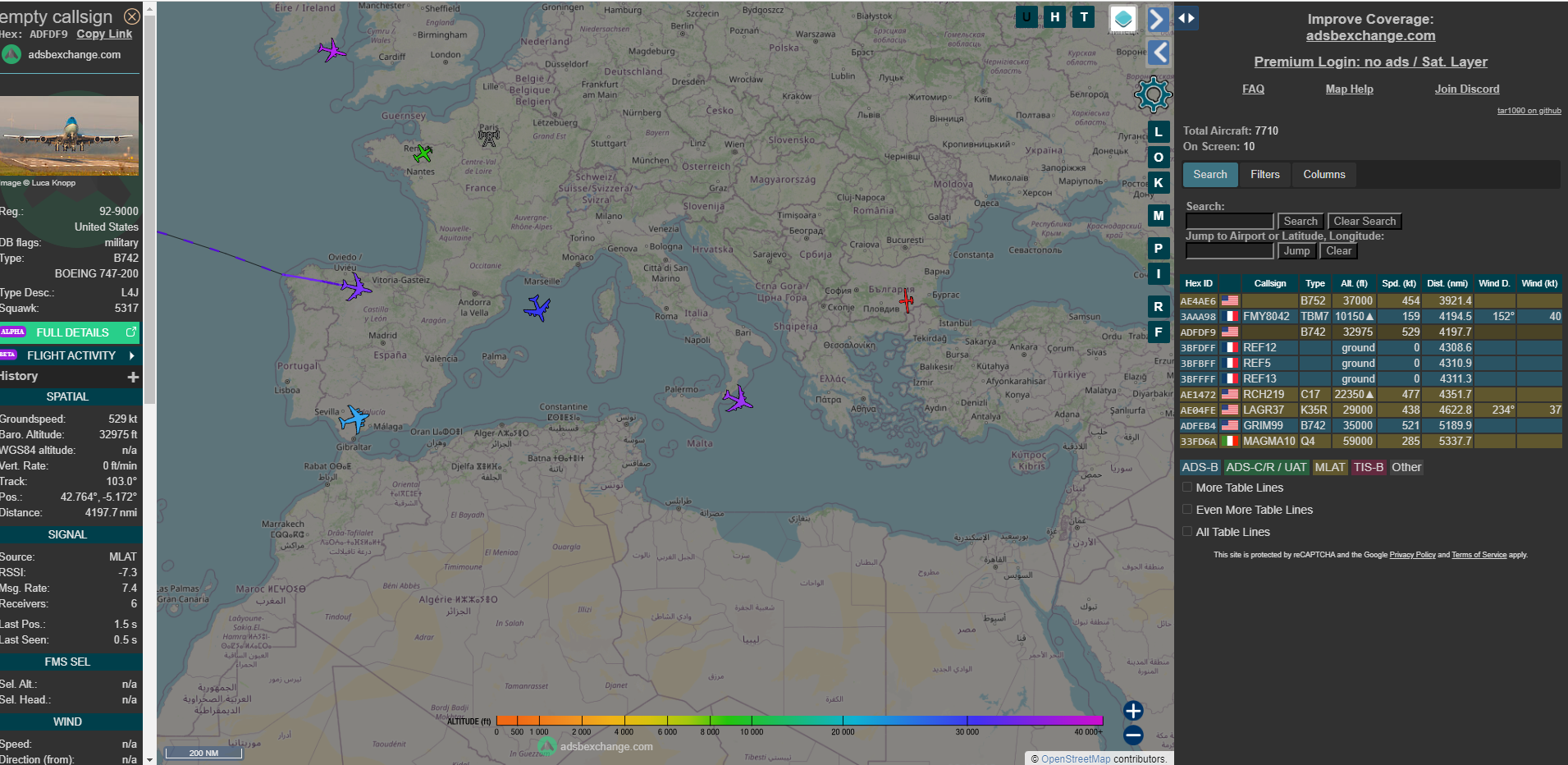Toggle the I isolate button
Image resolution: width=1568 pixels, height=765 pixels.
[1158, 273]
